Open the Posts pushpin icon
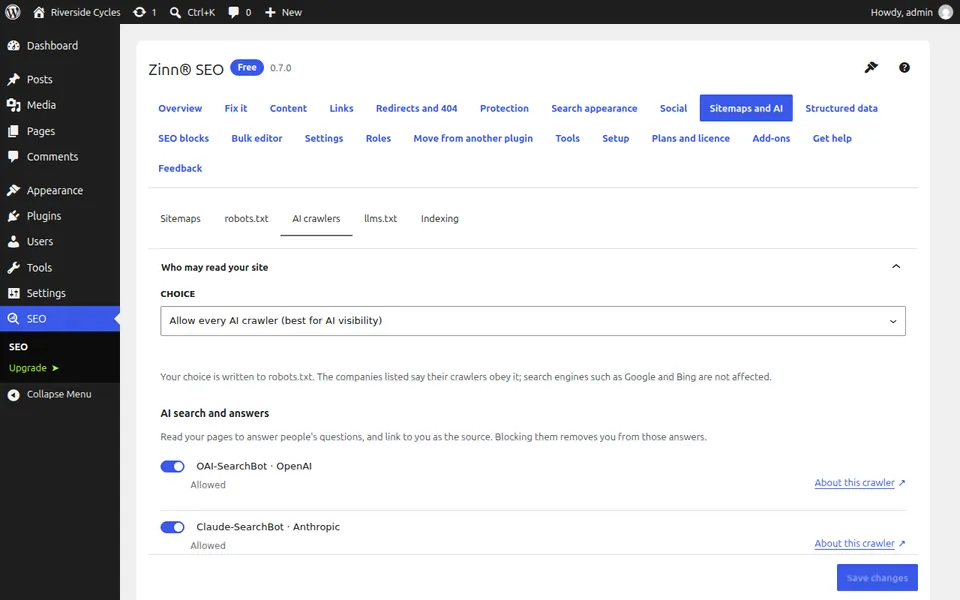 (x=13, y=80)
